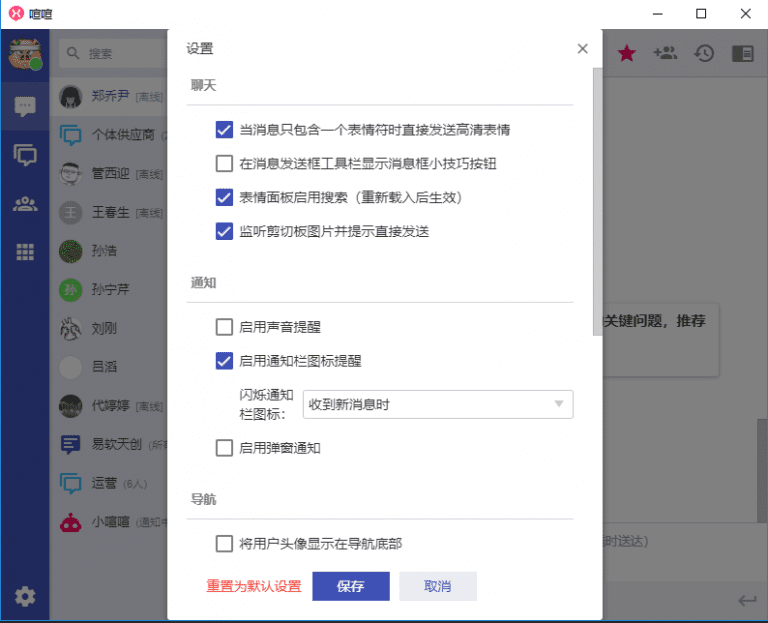Open the contacts navigation icon
The image size is (768, 623).
point(25,204)
